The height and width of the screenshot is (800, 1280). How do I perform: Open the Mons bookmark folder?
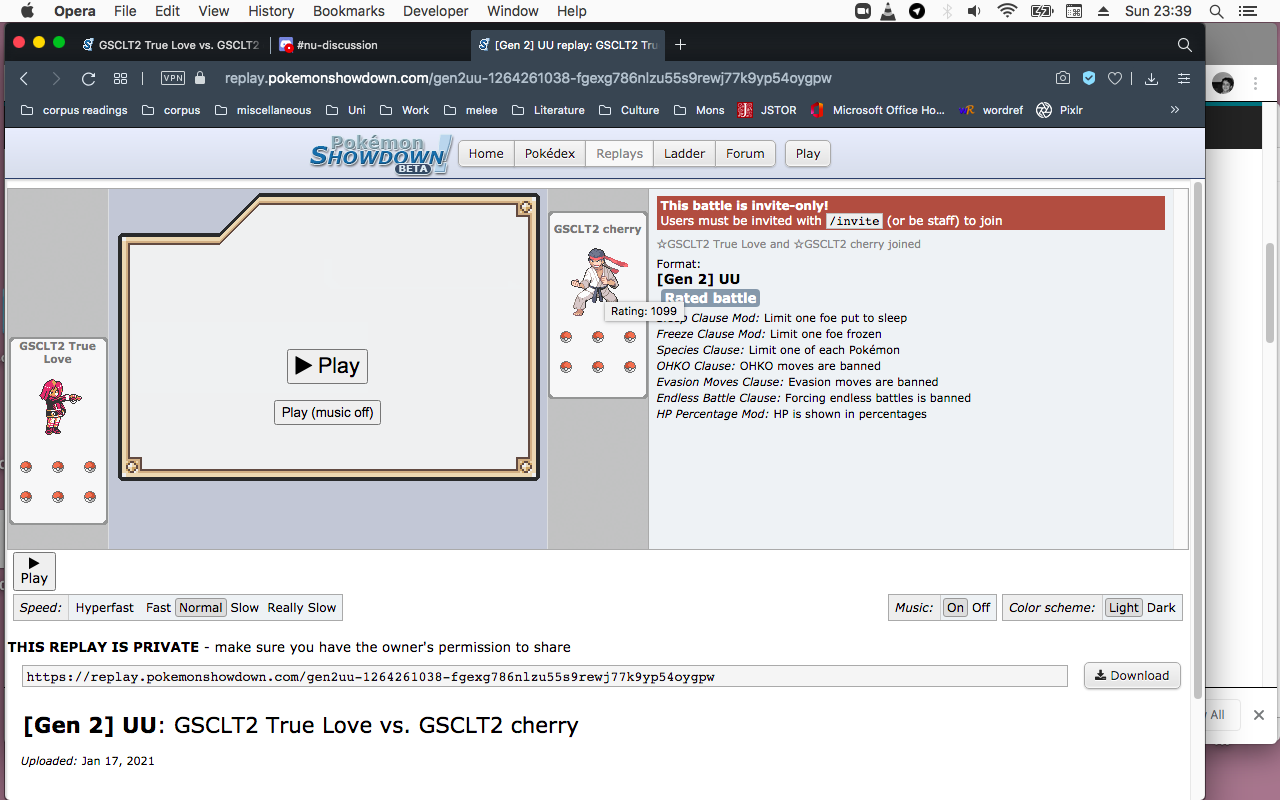point(699,110)
